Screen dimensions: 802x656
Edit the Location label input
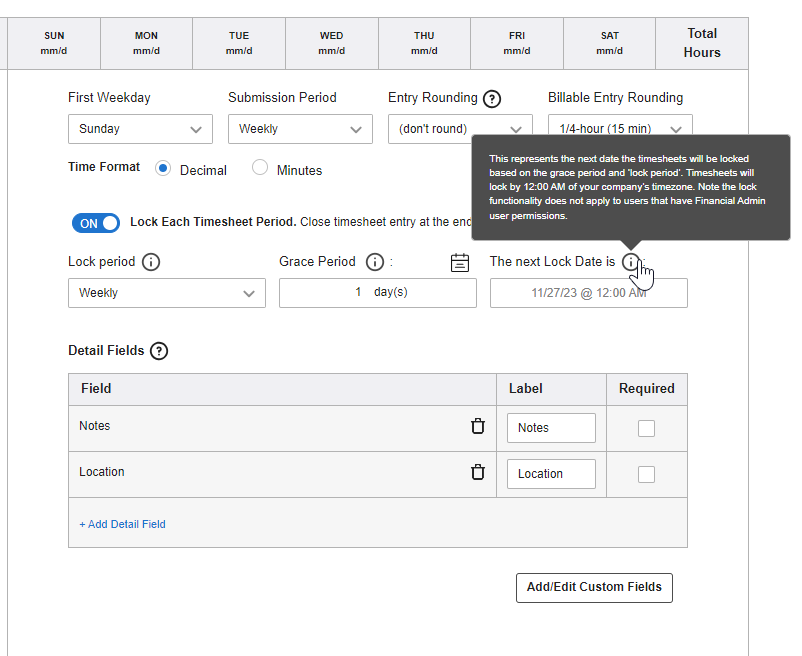551,473
